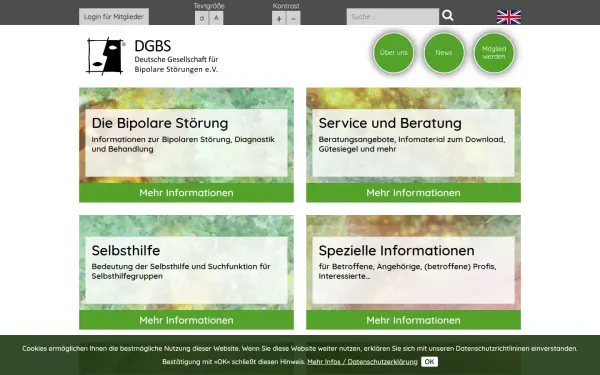Open the Selbsthilfe heading
The height and width of the screenshot is (375, 600).
(x=126, y=251)
